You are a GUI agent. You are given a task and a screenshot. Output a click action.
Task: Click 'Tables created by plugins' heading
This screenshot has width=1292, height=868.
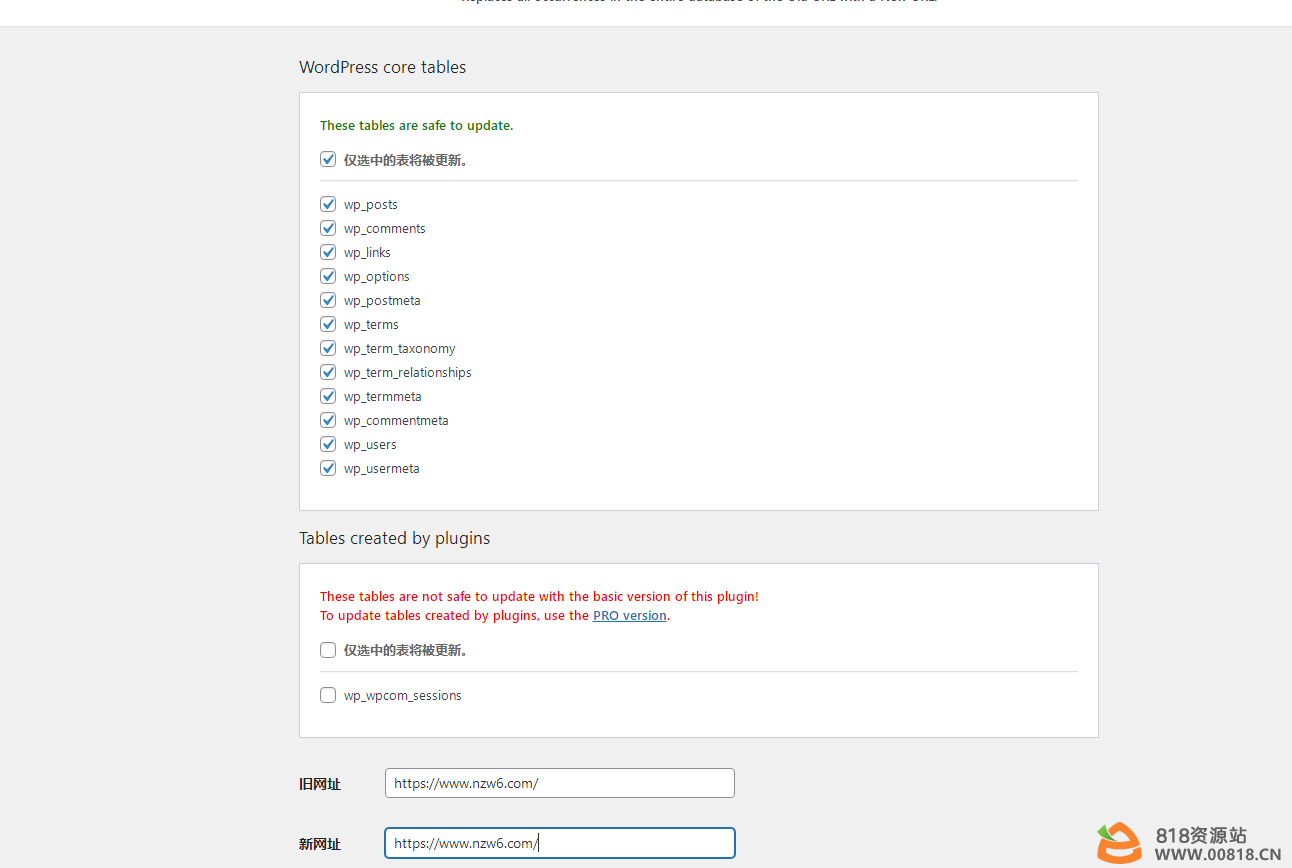(395, 538)
